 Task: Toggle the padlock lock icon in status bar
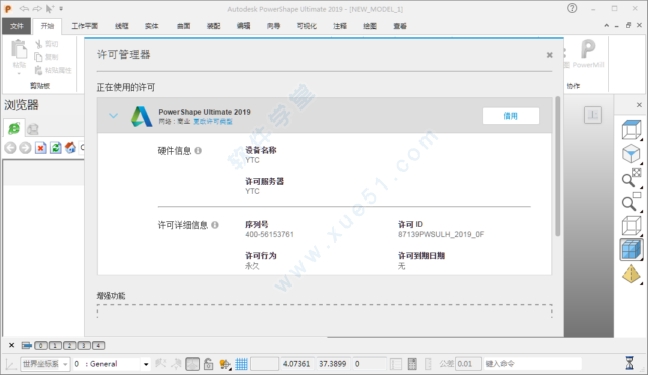tap(209, 364)
